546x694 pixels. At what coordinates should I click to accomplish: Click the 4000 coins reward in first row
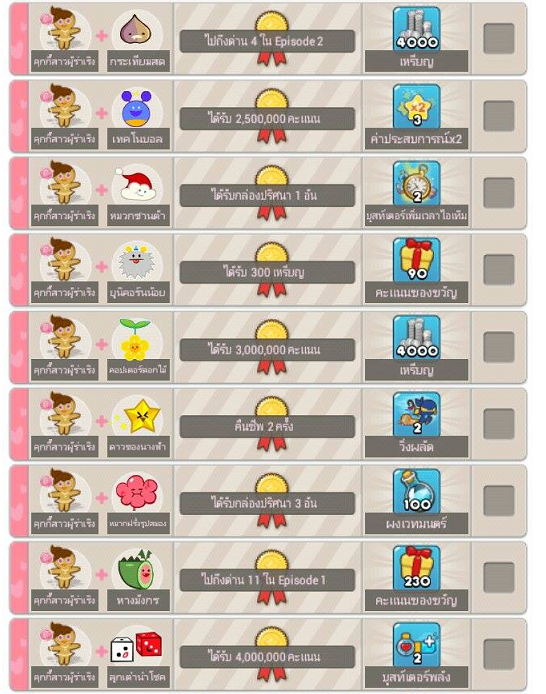point(416,28)
